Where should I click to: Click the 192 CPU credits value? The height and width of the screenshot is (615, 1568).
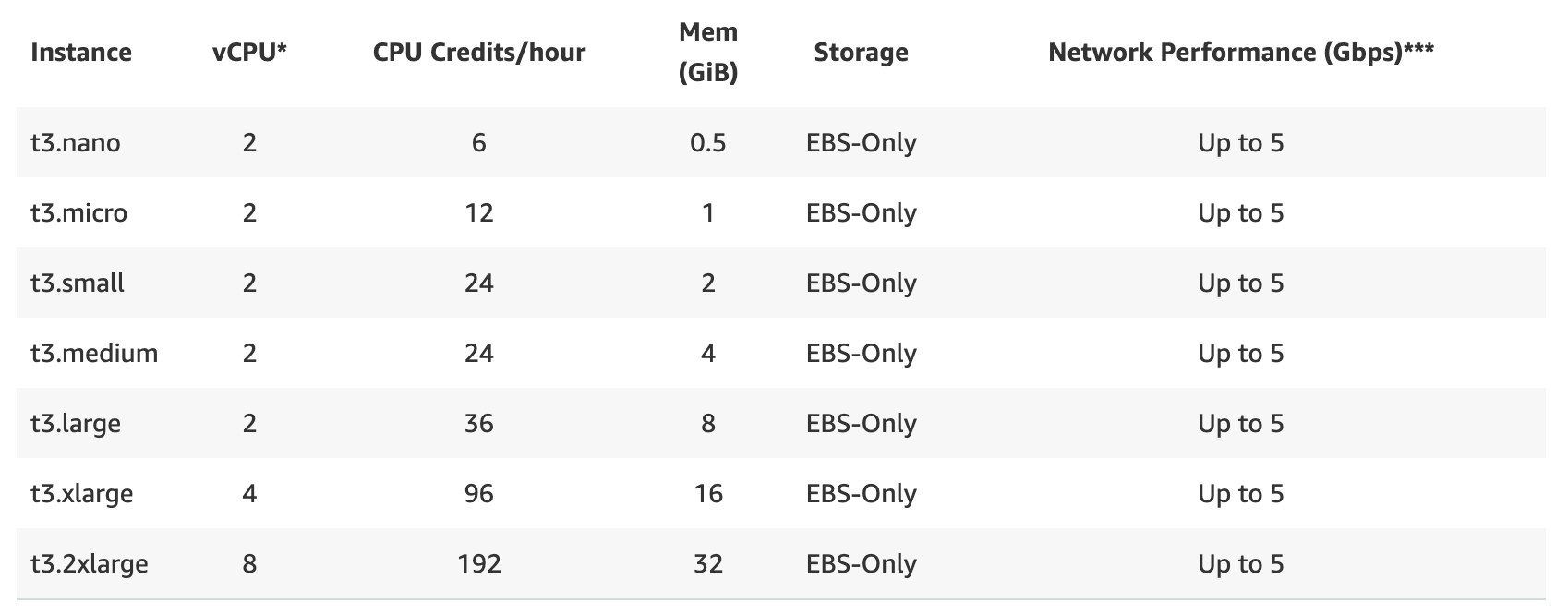coord(478,564)
